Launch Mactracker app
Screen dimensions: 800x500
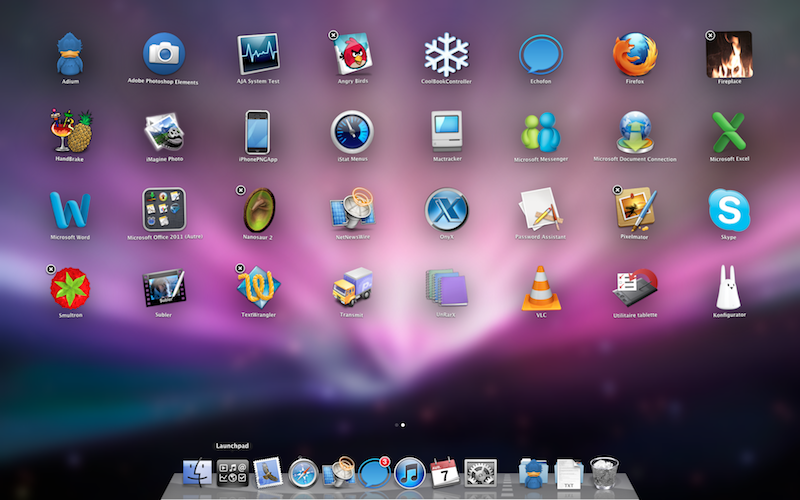[446, 131]
